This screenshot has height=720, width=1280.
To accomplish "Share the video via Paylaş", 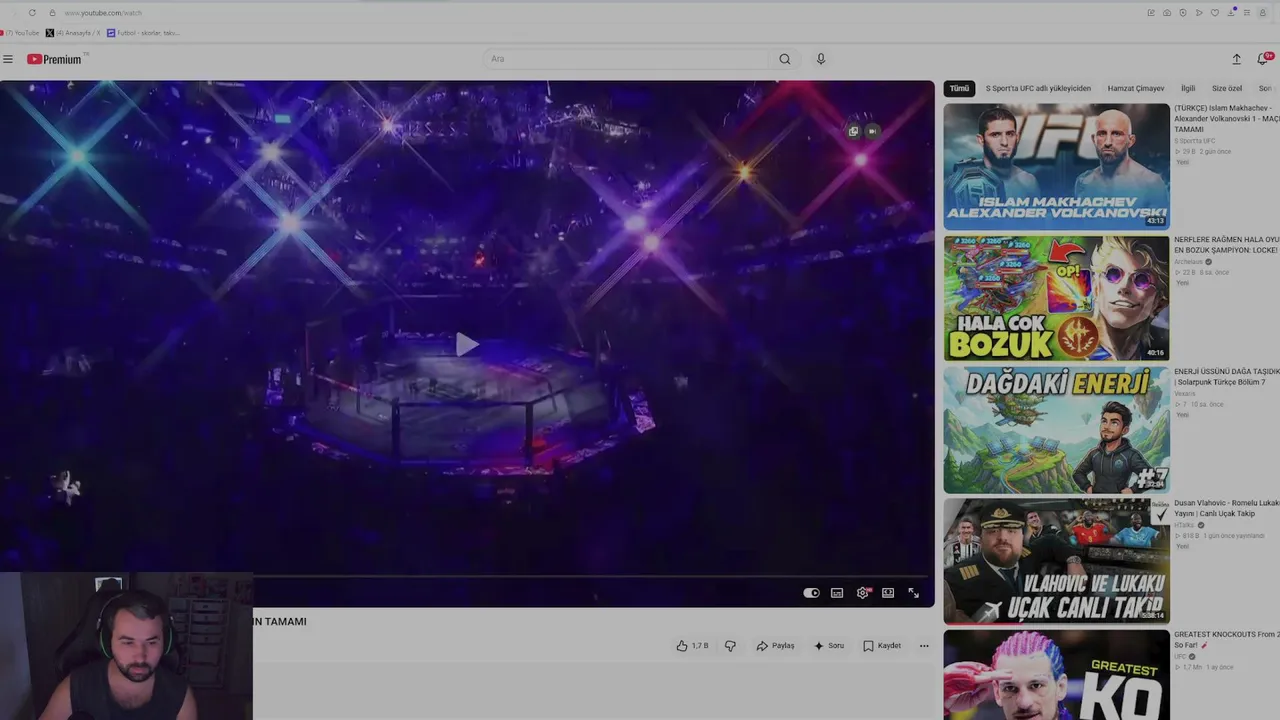I will pyautogui.click(x=775, y=646).
